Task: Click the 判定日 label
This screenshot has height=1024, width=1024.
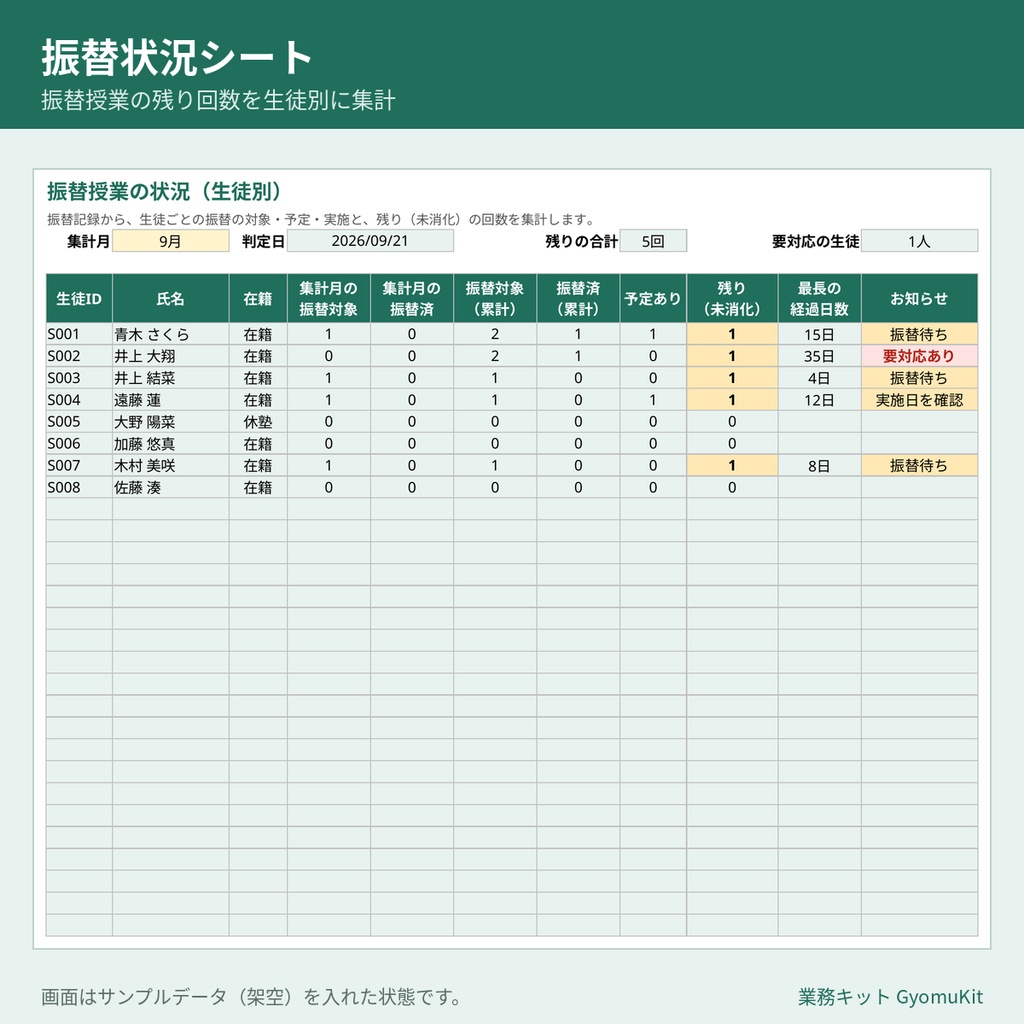Action: point(263,241)
